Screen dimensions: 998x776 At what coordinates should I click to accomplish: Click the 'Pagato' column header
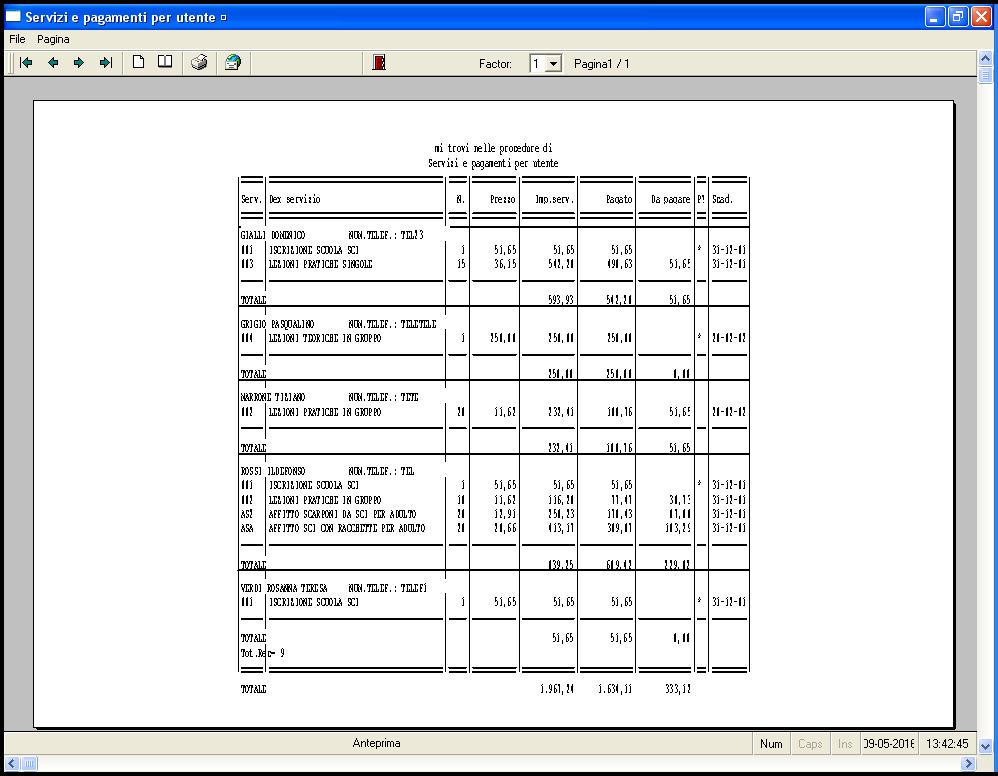point(619,199)
